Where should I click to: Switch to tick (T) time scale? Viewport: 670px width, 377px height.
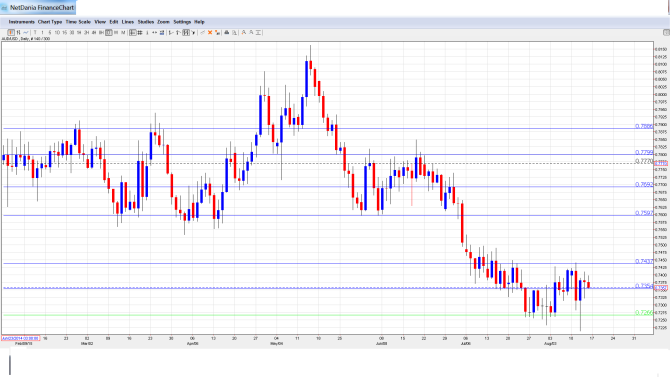coord(35,32)
